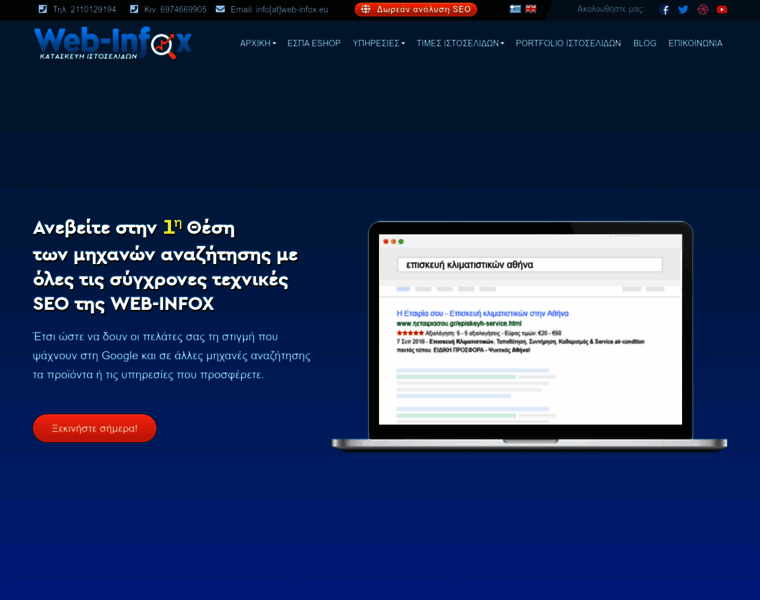Image resolution: width=760 pixels, height=600 pixels.
Task: Expand the ΤΙΜΕΣ ΙΣΤΟΣΕΛΙΔΩΝ dropdown menu
Action: click(x=460, y=43)
